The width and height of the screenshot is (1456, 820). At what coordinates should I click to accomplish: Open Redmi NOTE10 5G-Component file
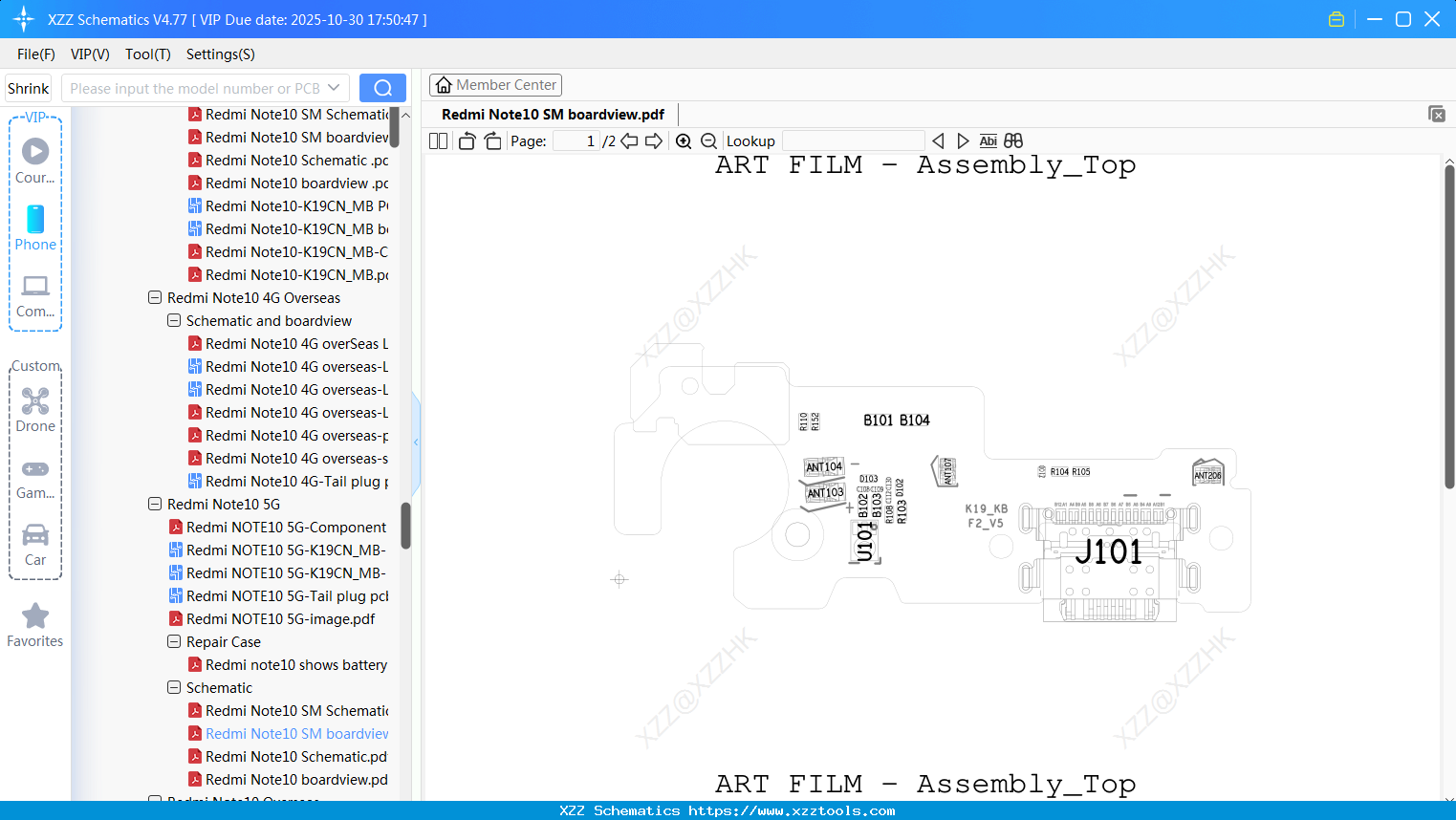(278, 528)
